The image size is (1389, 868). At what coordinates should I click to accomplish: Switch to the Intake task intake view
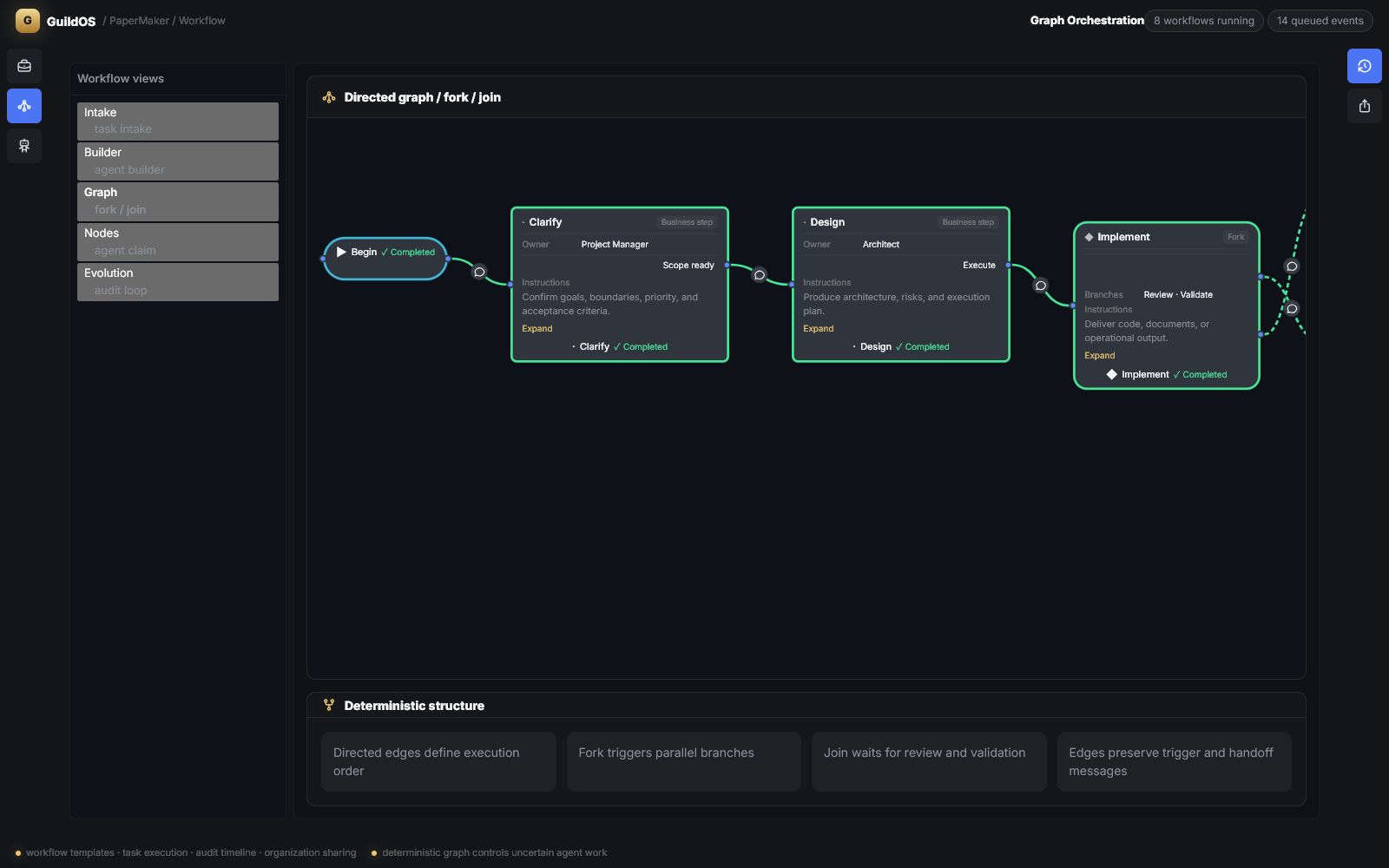click(x=178, y=121)
